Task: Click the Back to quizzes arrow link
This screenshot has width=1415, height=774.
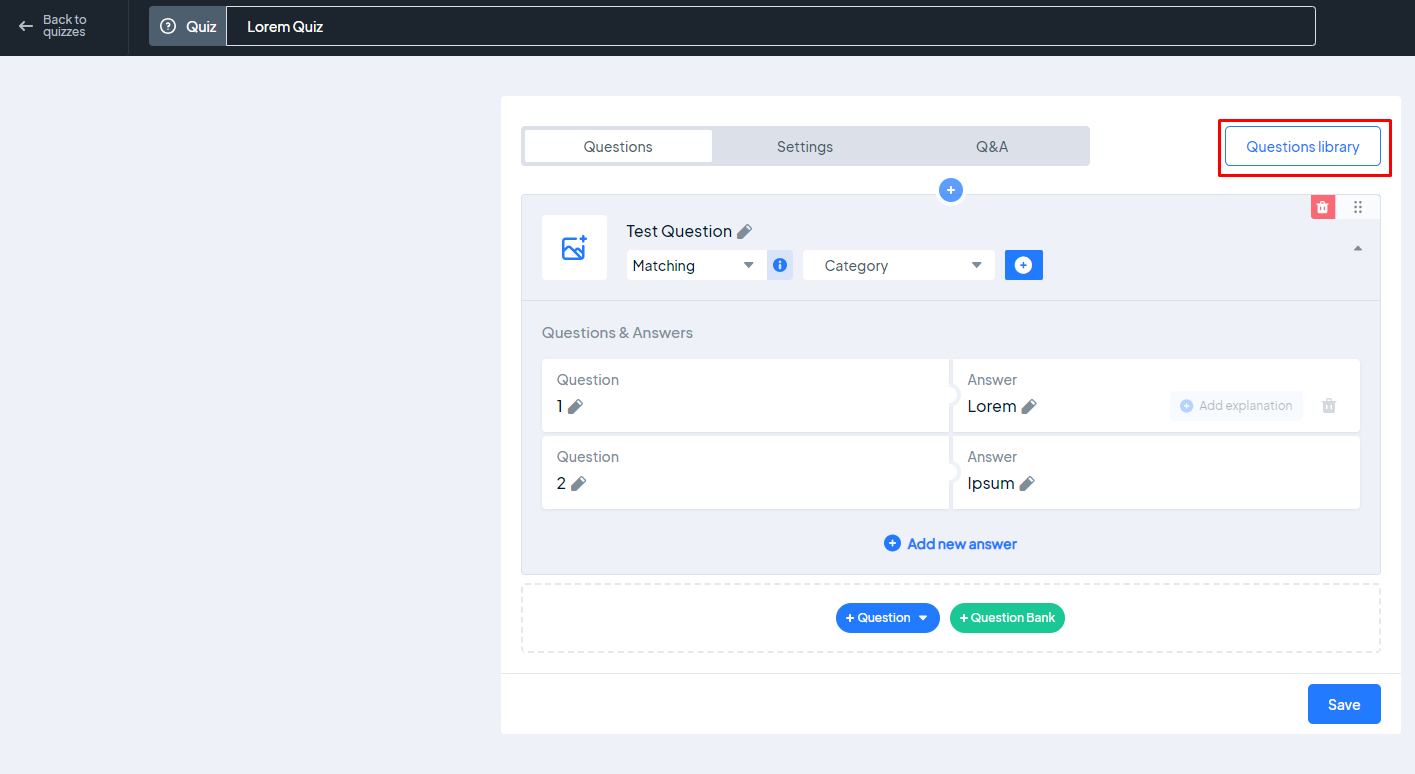Action: 53,26
